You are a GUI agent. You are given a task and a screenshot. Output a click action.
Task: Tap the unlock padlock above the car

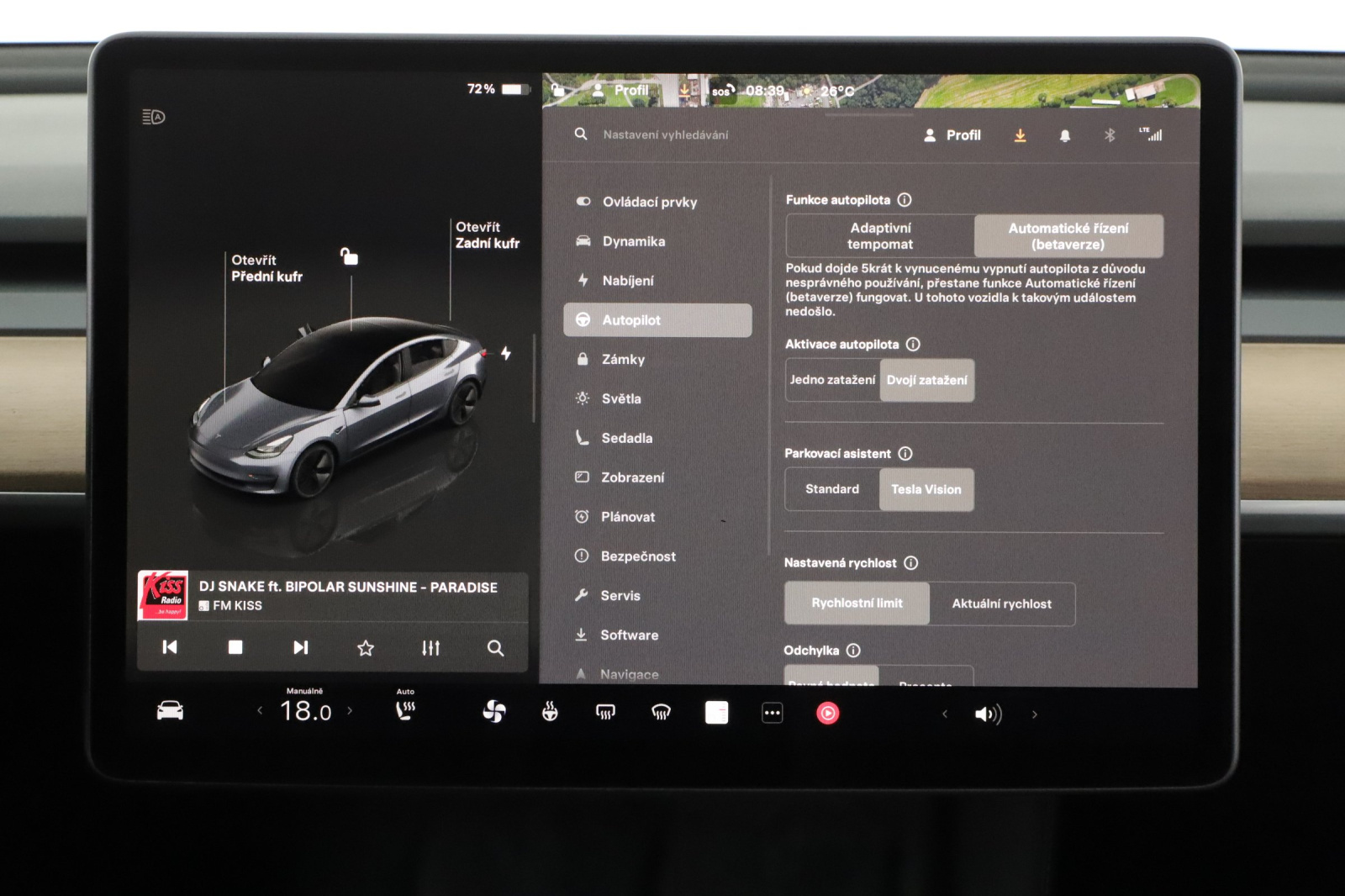coord(349,256)
